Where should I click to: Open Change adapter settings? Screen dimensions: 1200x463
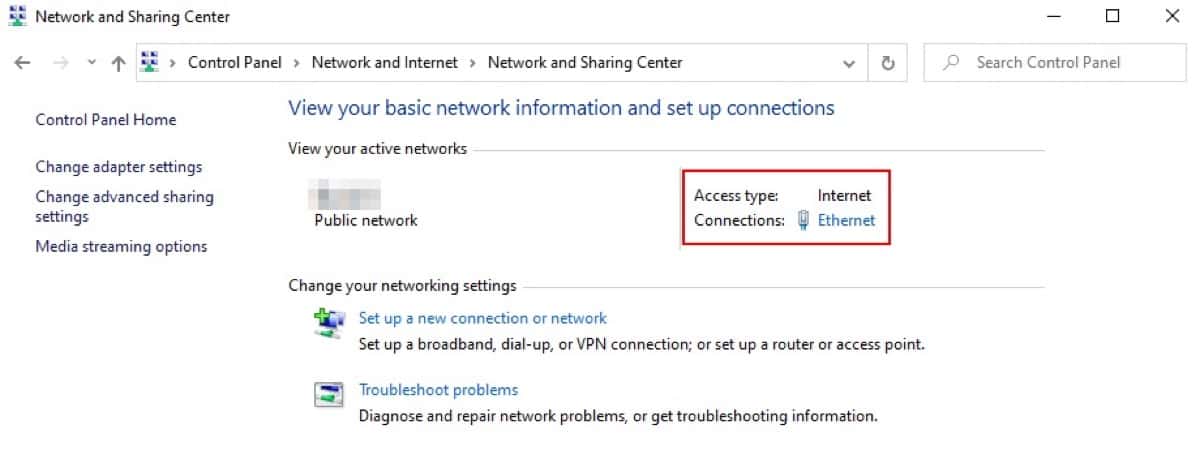118,167
